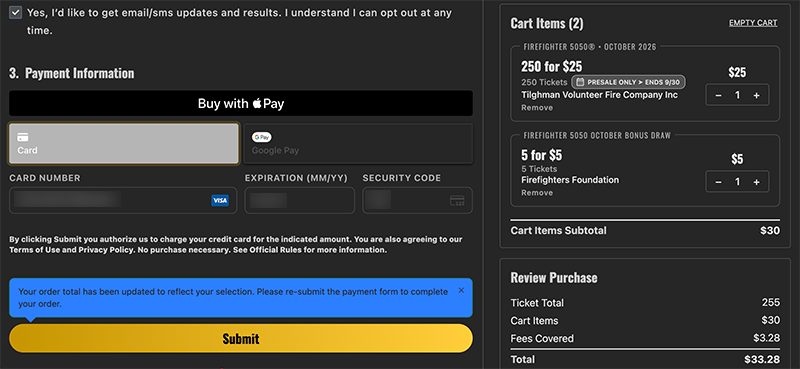This screenshot has width=800, height=369.
Task: Select the Card payment tab
Action: point(123,143)
